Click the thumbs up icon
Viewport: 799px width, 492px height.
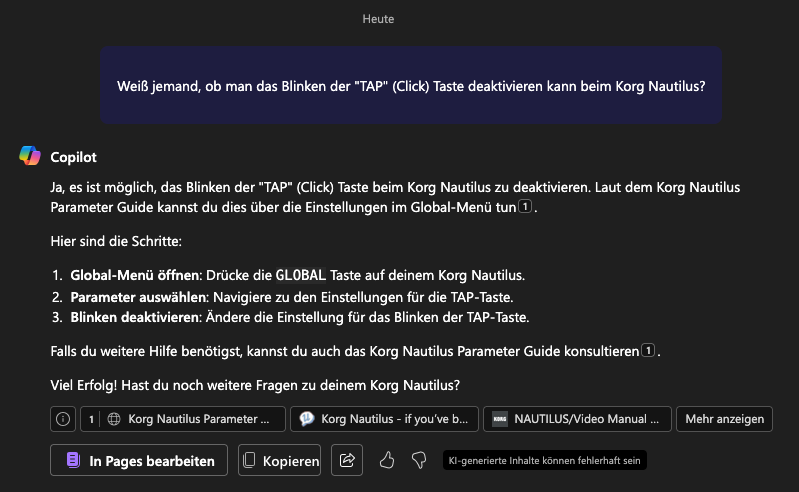point(387,460)
